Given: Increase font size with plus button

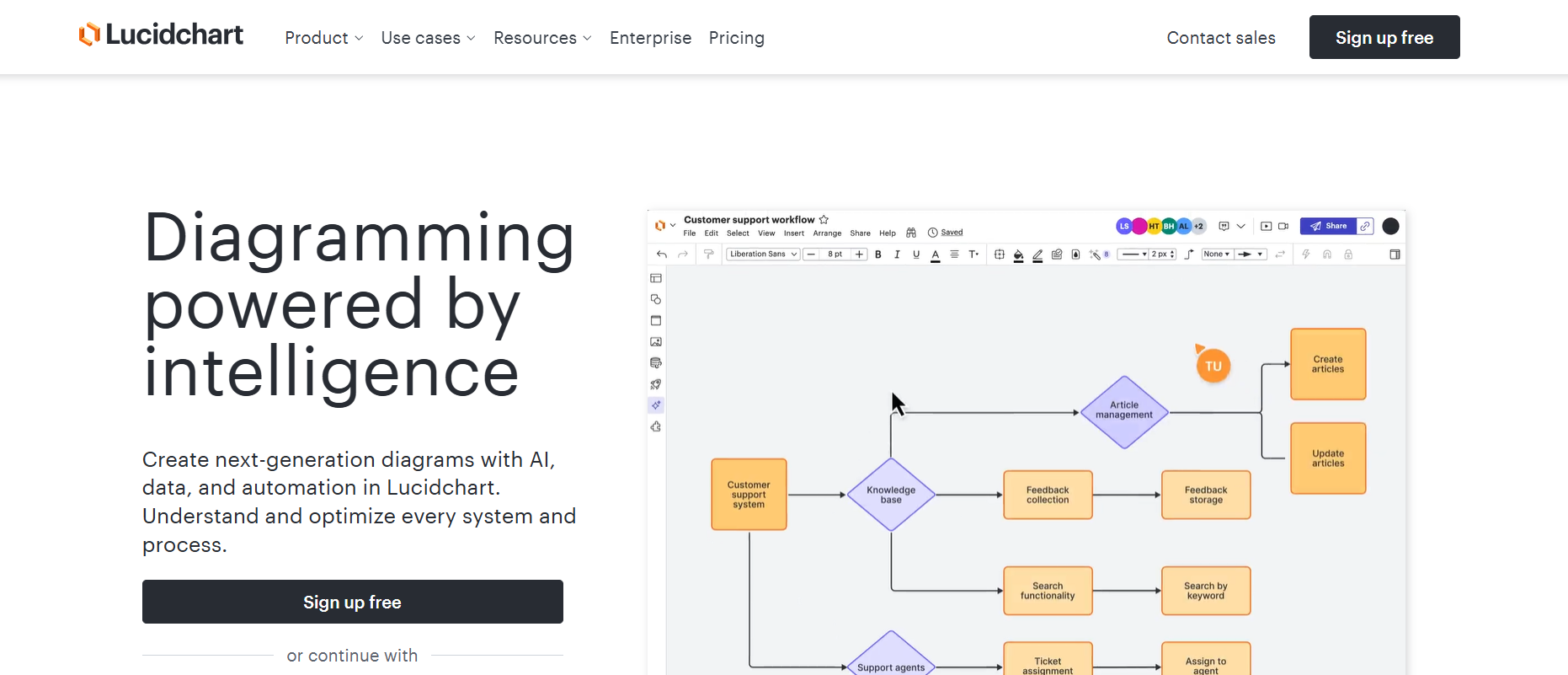Looking at the screenshot, I should pos(859,254).
